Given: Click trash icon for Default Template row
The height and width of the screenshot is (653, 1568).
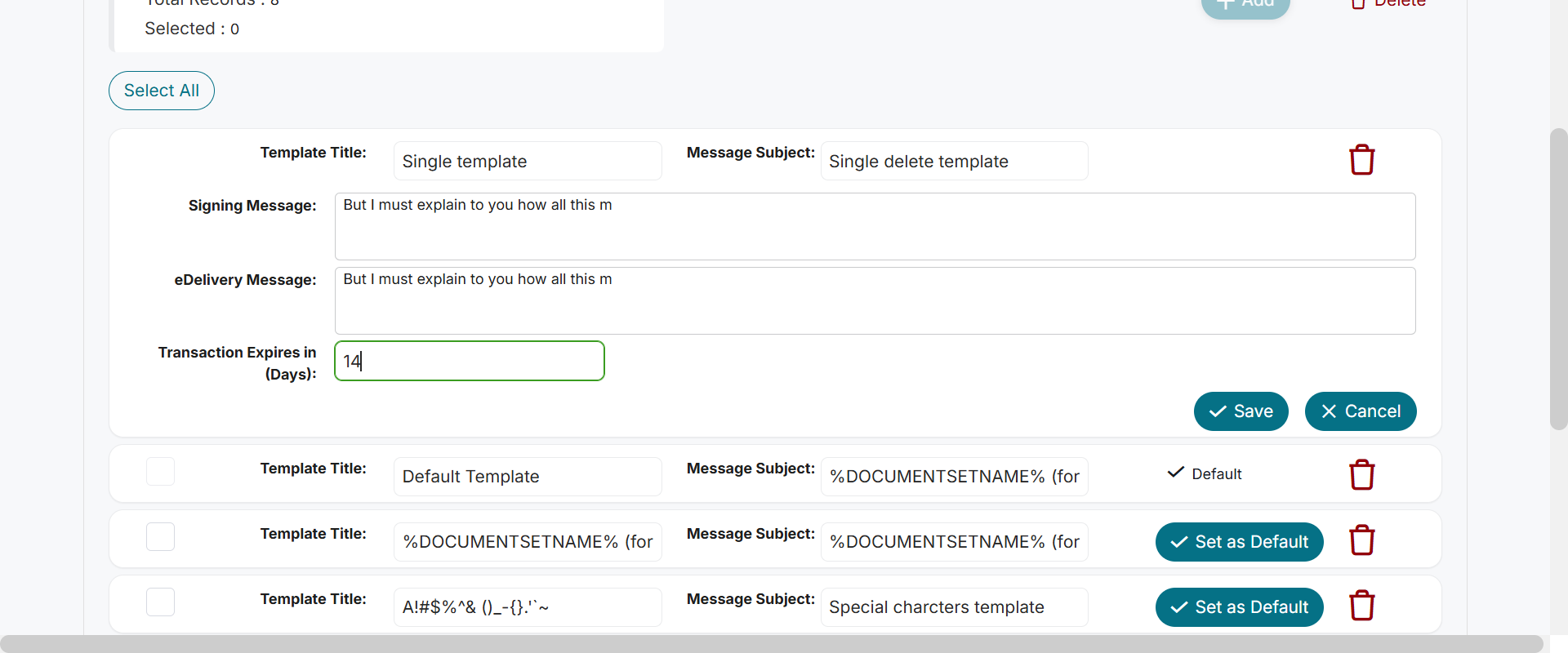Looking at the screenshot, I should [1361, 475].
